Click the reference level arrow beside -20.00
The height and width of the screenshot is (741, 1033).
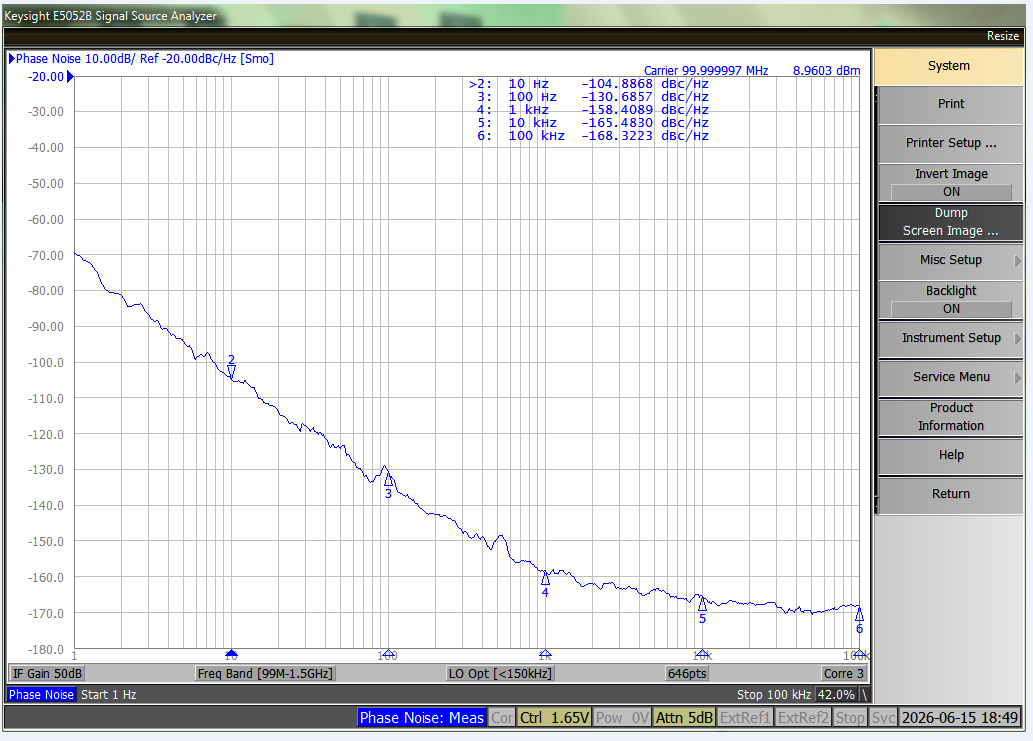pos(70,77)
